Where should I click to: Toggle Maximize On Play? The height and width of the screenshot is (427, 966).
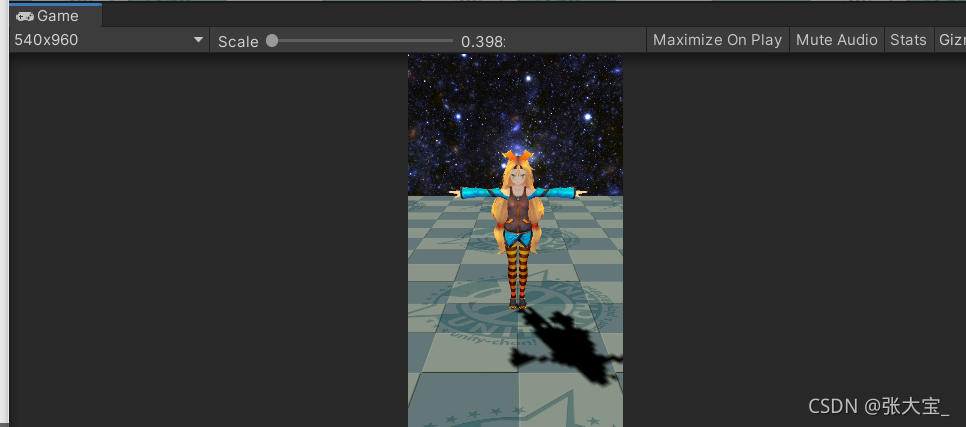(717, 40)
